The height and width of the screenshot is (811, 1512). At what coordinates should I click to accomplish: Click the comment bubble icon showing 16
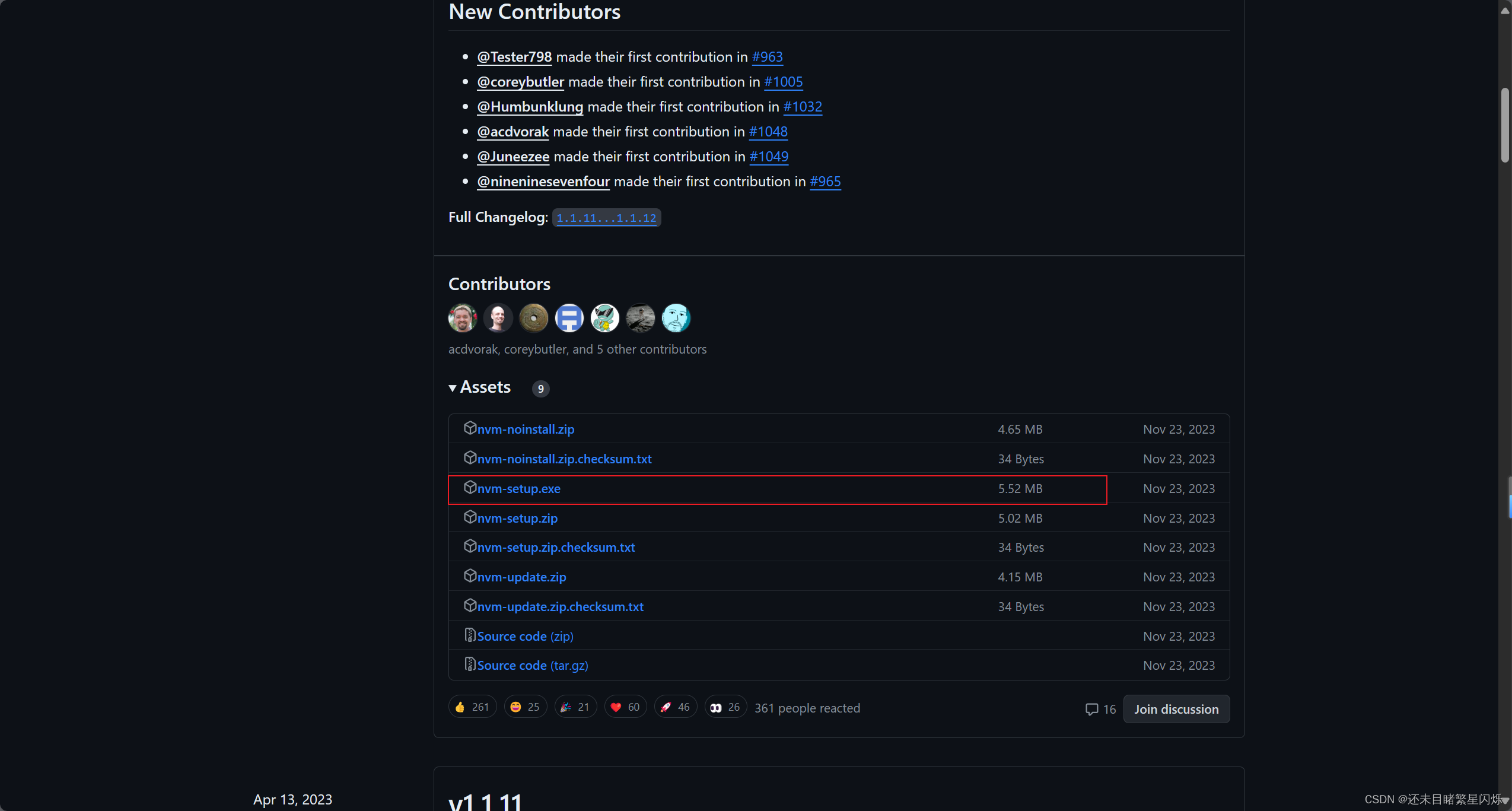[x=1091, y=709]
